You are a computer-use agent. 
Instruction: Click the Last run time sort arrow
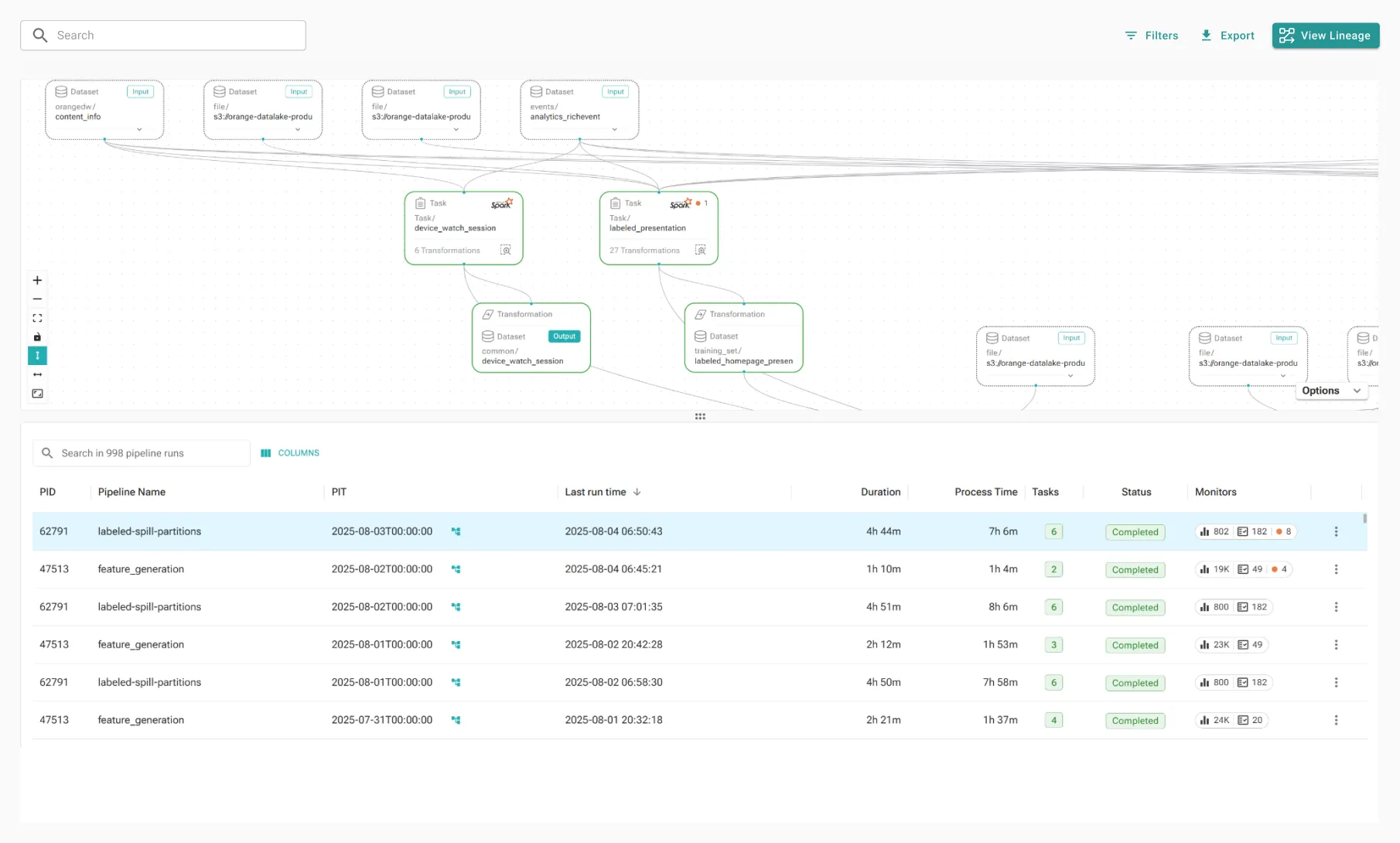tap(637, 492)
